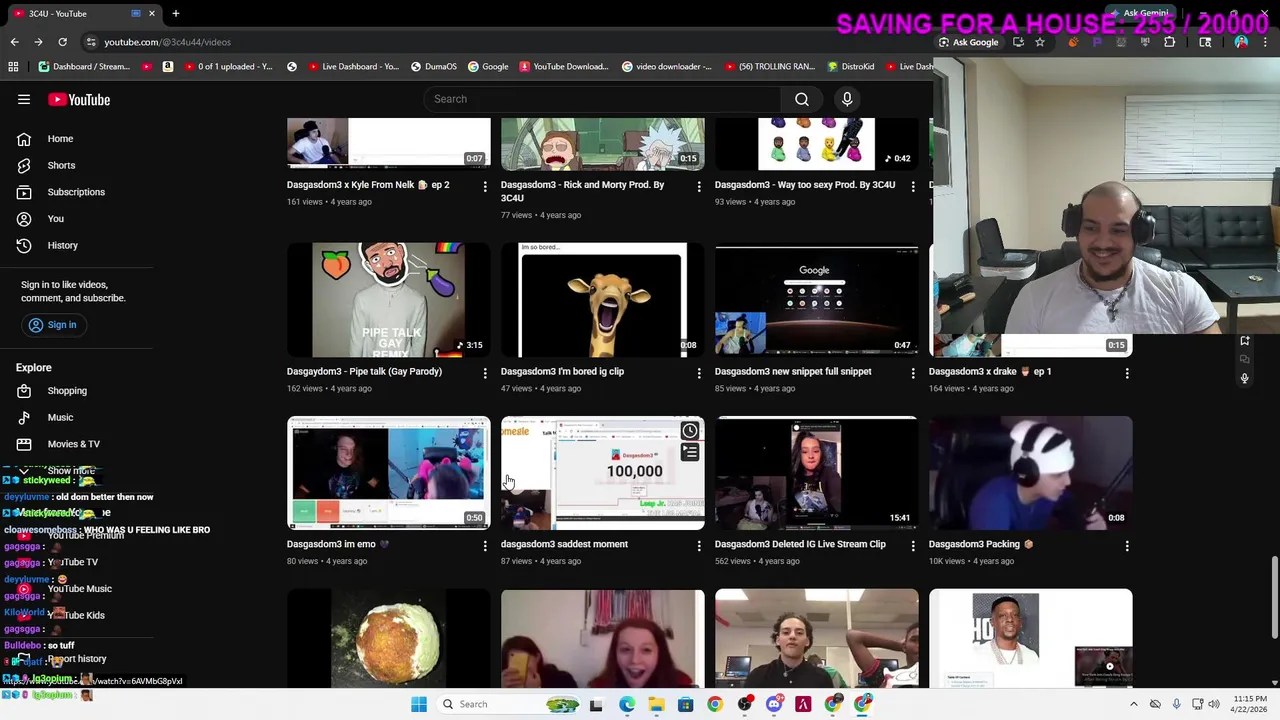Open Dasgadsom3 new snippet full snippet title

tap(793, 371)
